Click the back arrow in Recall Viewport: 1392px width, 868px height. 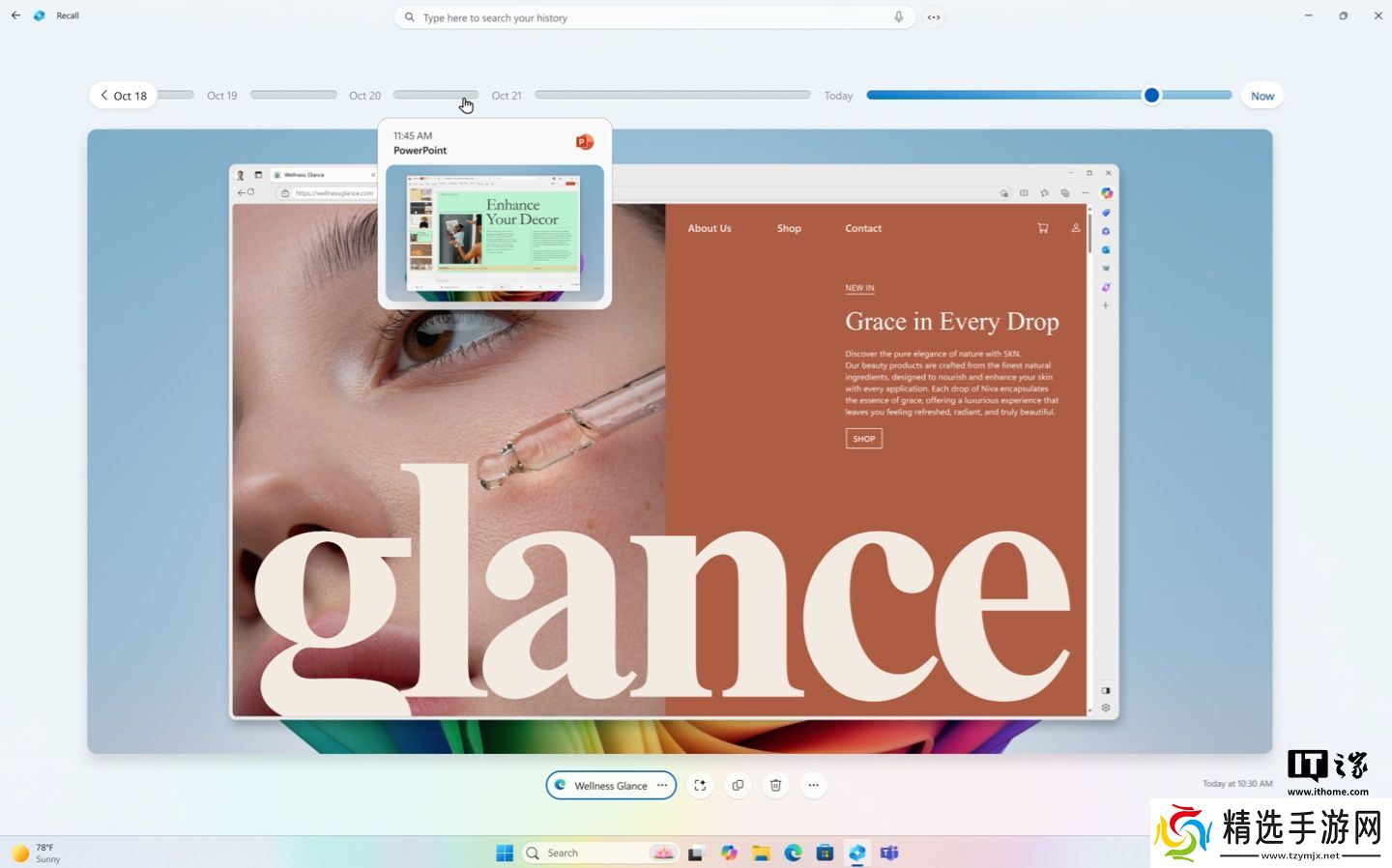[x=15, y=15]
